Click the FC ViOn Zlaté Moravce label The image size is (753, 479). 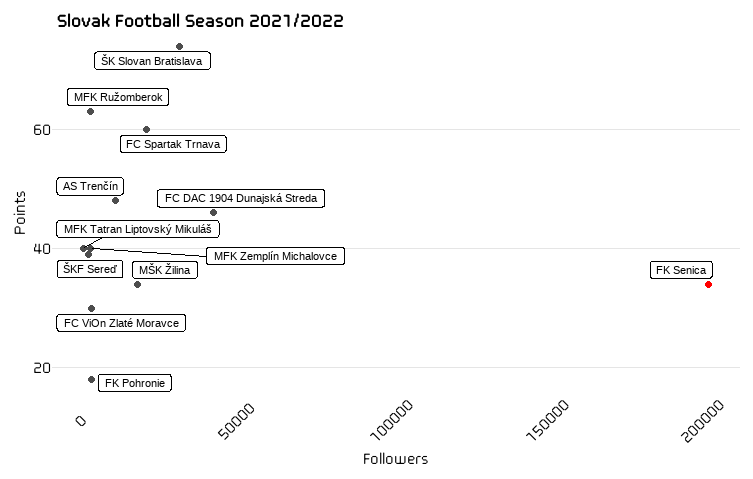(121, 323)
